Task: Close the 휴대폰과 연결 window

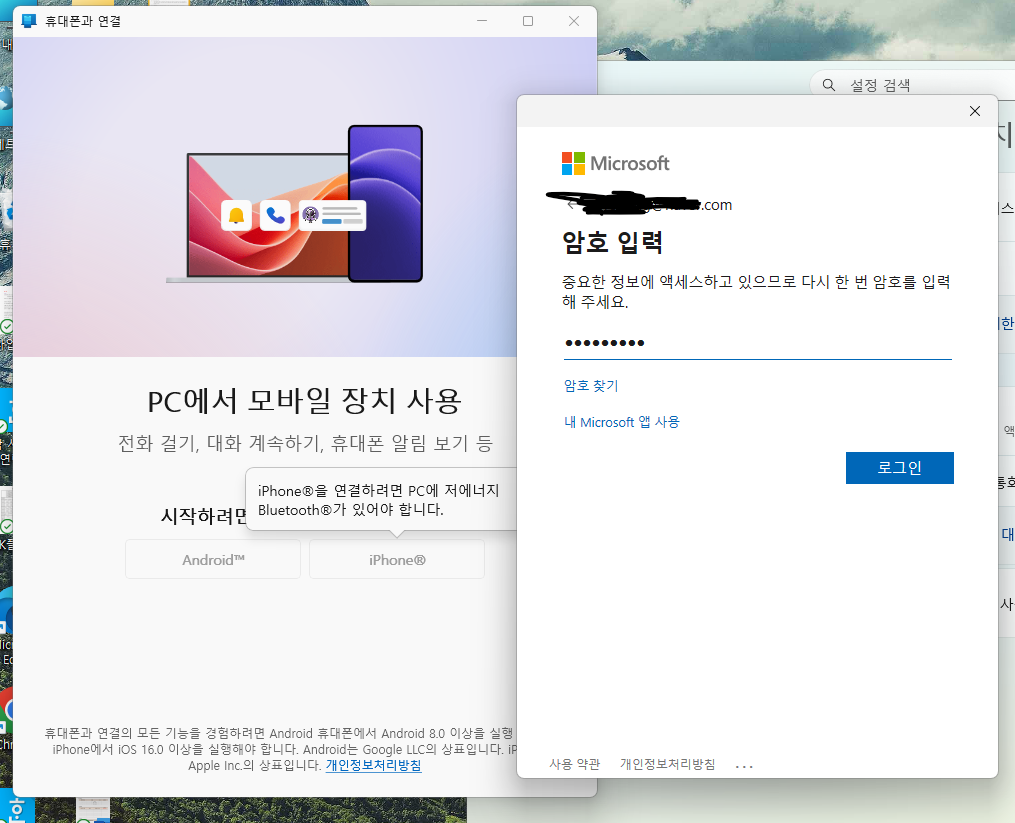Action: click(x=574, y=21)
